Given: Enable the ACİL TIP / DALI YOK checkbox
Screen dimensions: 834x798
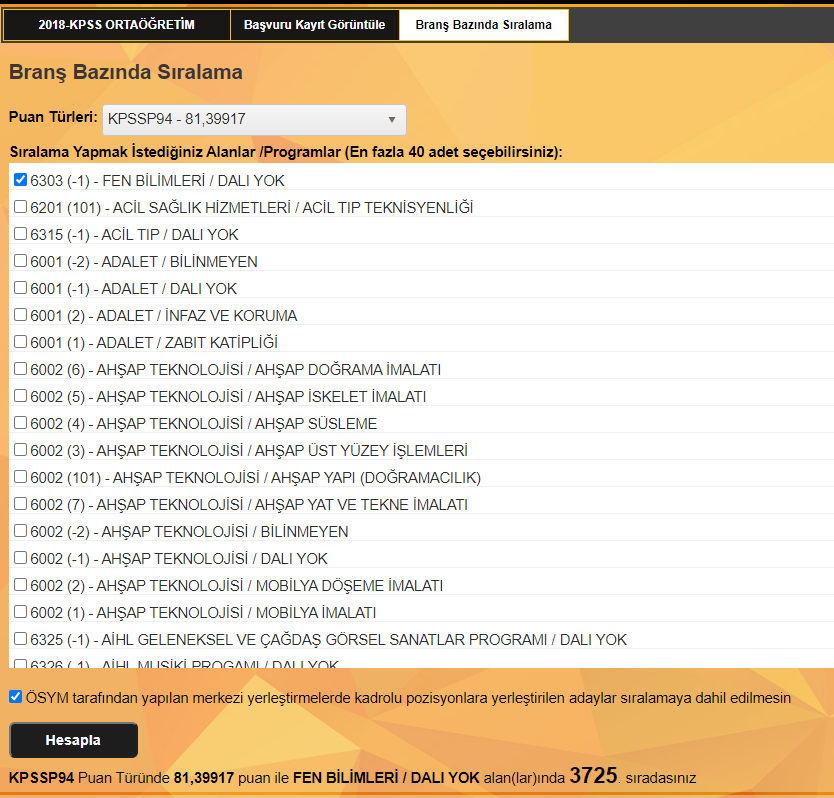Looking at the screenshot, I should pyautogui.click(x=20, y=234).
